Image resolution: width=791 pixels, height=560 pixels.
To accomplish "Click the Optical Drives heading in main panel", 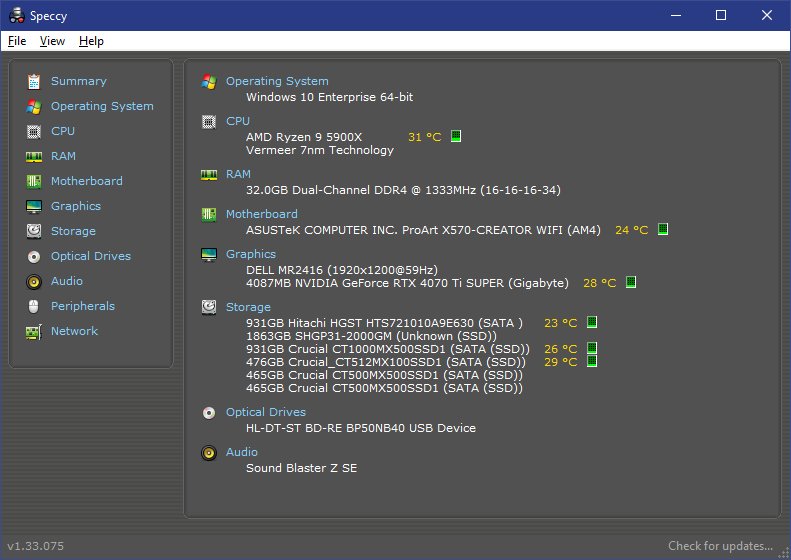I will pos(266,412).
